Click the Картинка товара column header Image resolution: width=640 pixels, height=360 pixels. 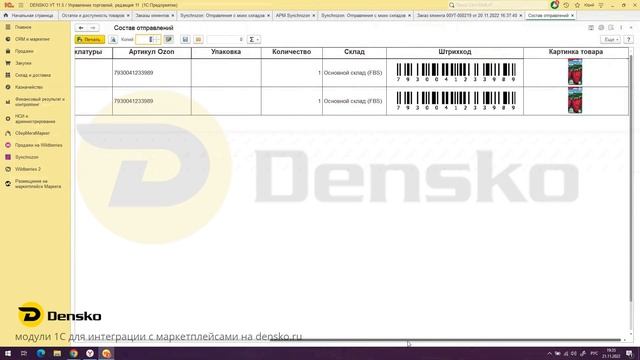pyautogui.click(x=576, y=52)
